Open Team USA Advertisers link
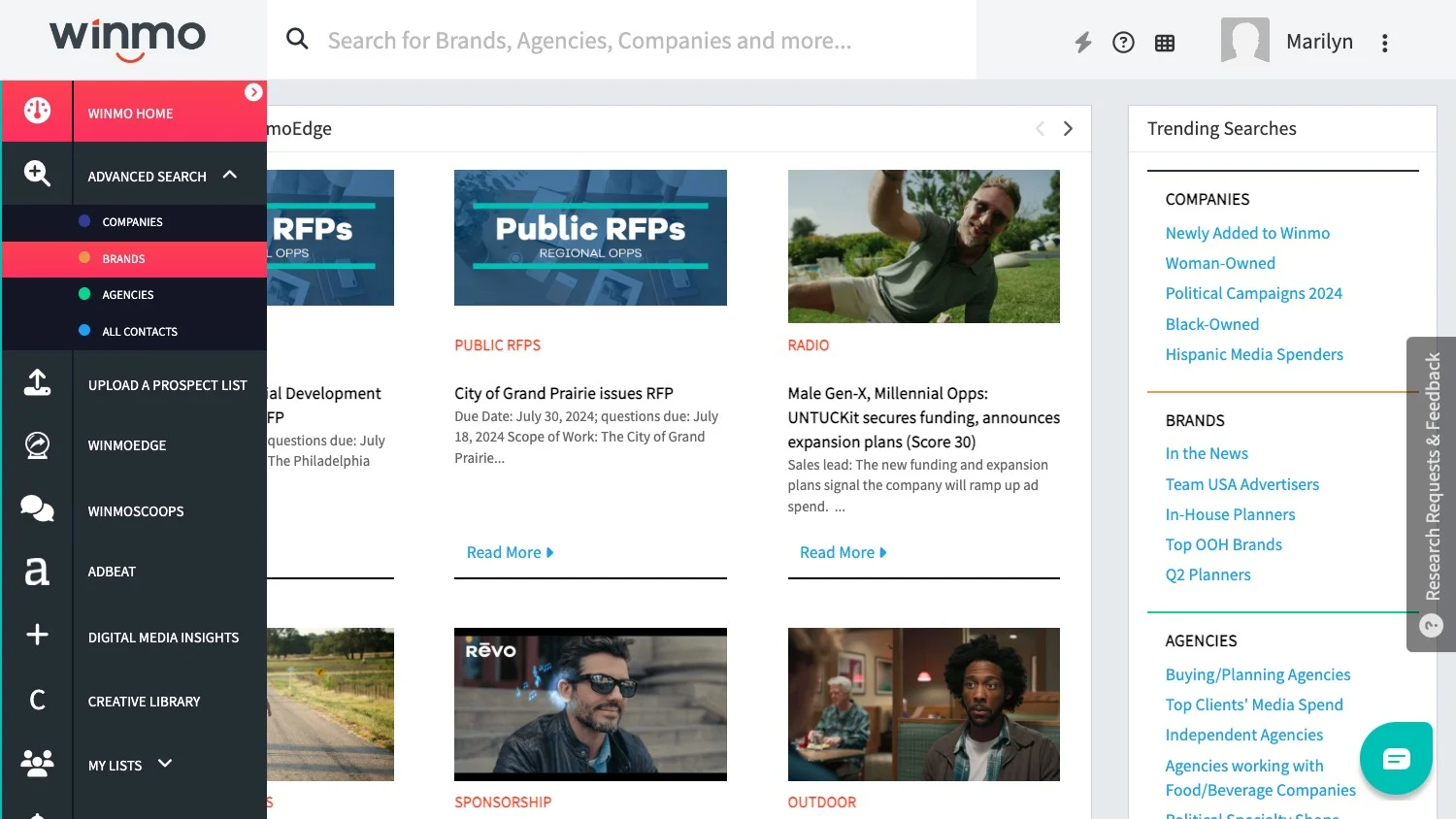The height and width of the screenshot is (819, 1456). tap(1242, 484)
